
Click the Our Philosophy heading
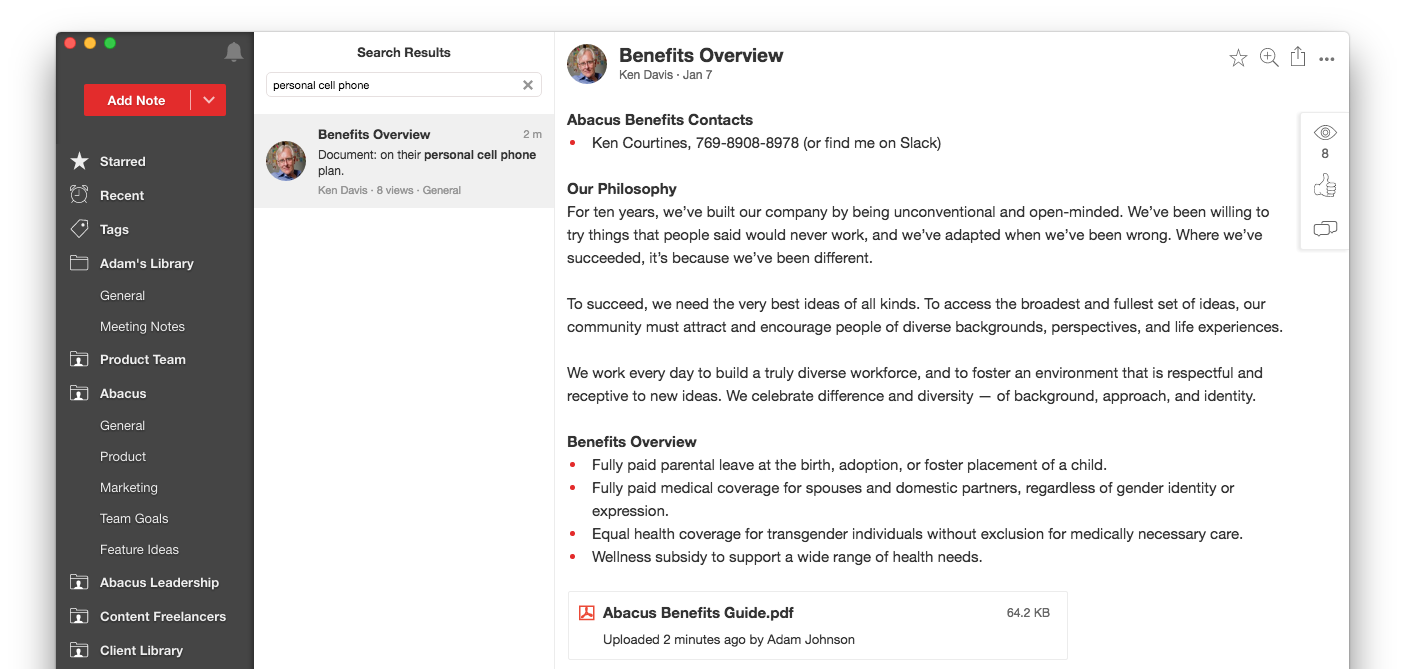coord(622,188)
